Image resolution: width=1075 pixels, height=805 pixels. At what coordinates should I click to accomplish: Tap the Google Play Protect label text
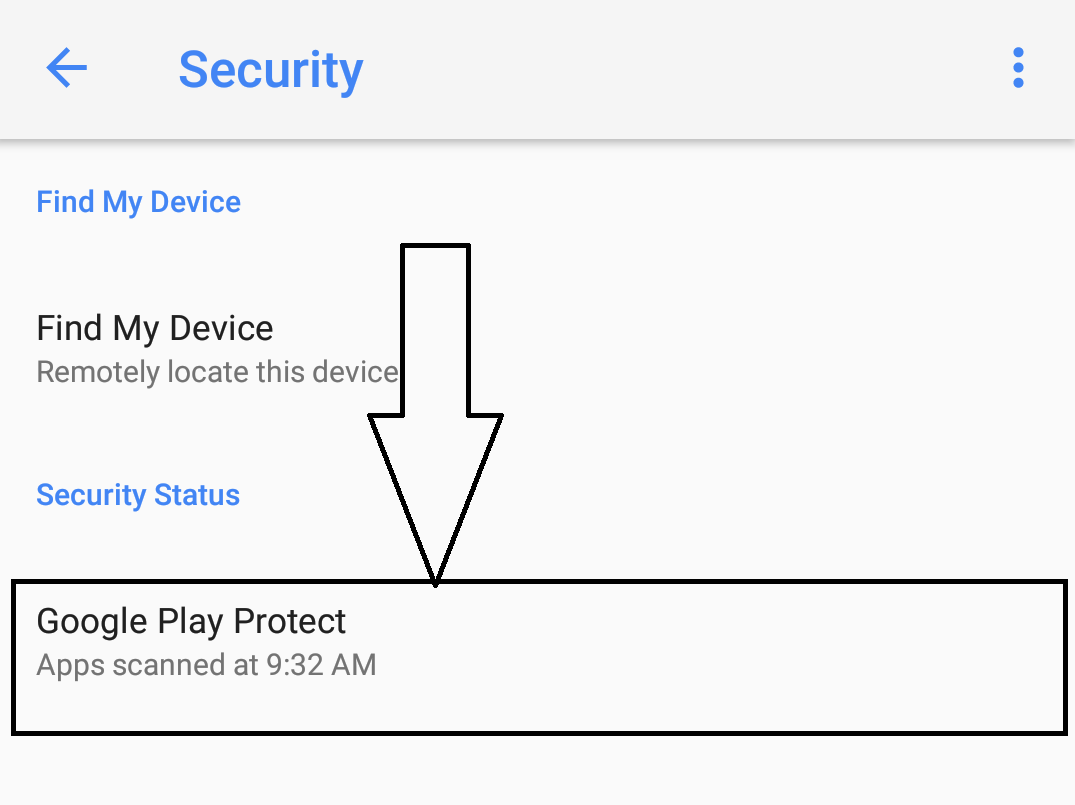click(x=191, y=621)
